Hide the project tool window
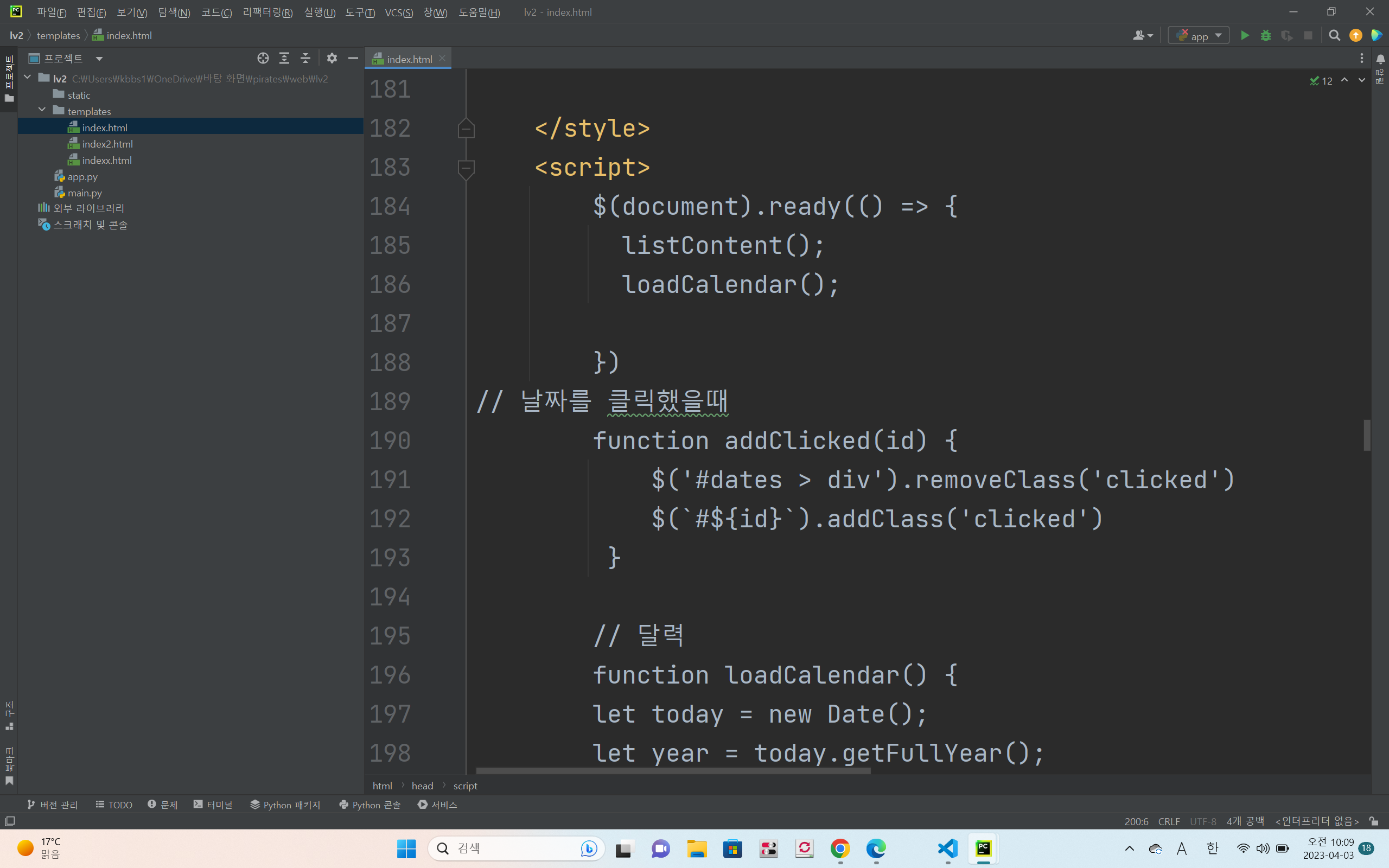 [353, 58]
